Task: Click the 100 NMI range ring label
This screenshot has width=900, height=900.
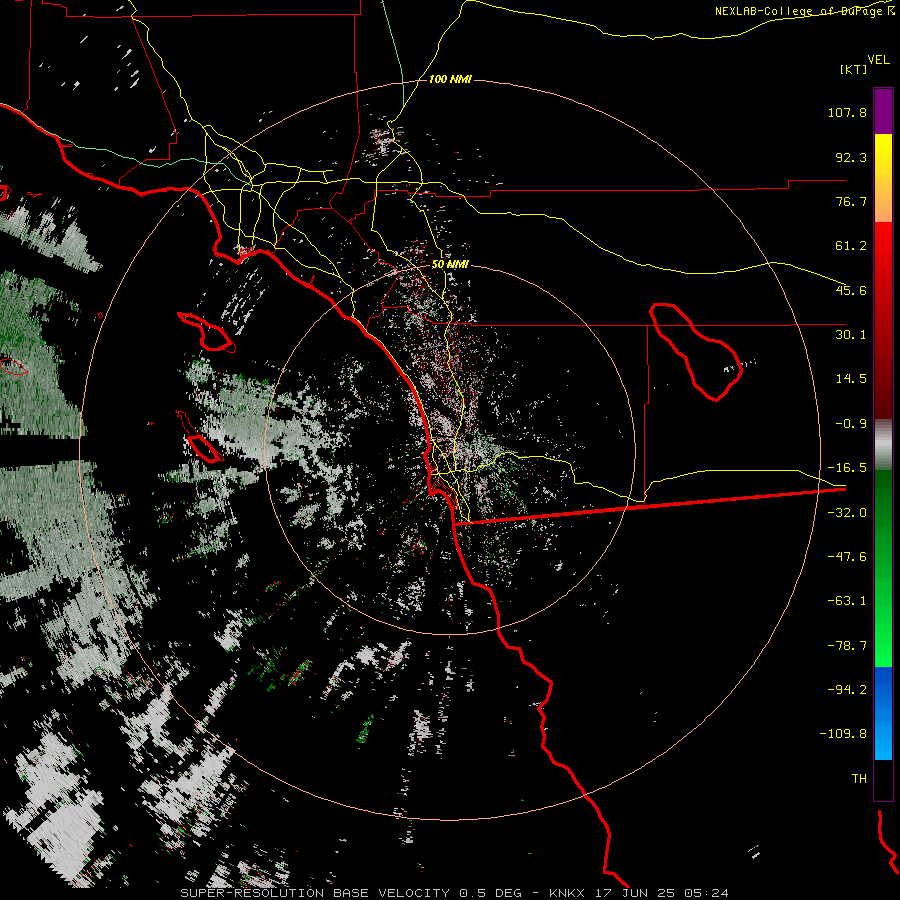Action: pyautogui.click(x=450, y=79)
